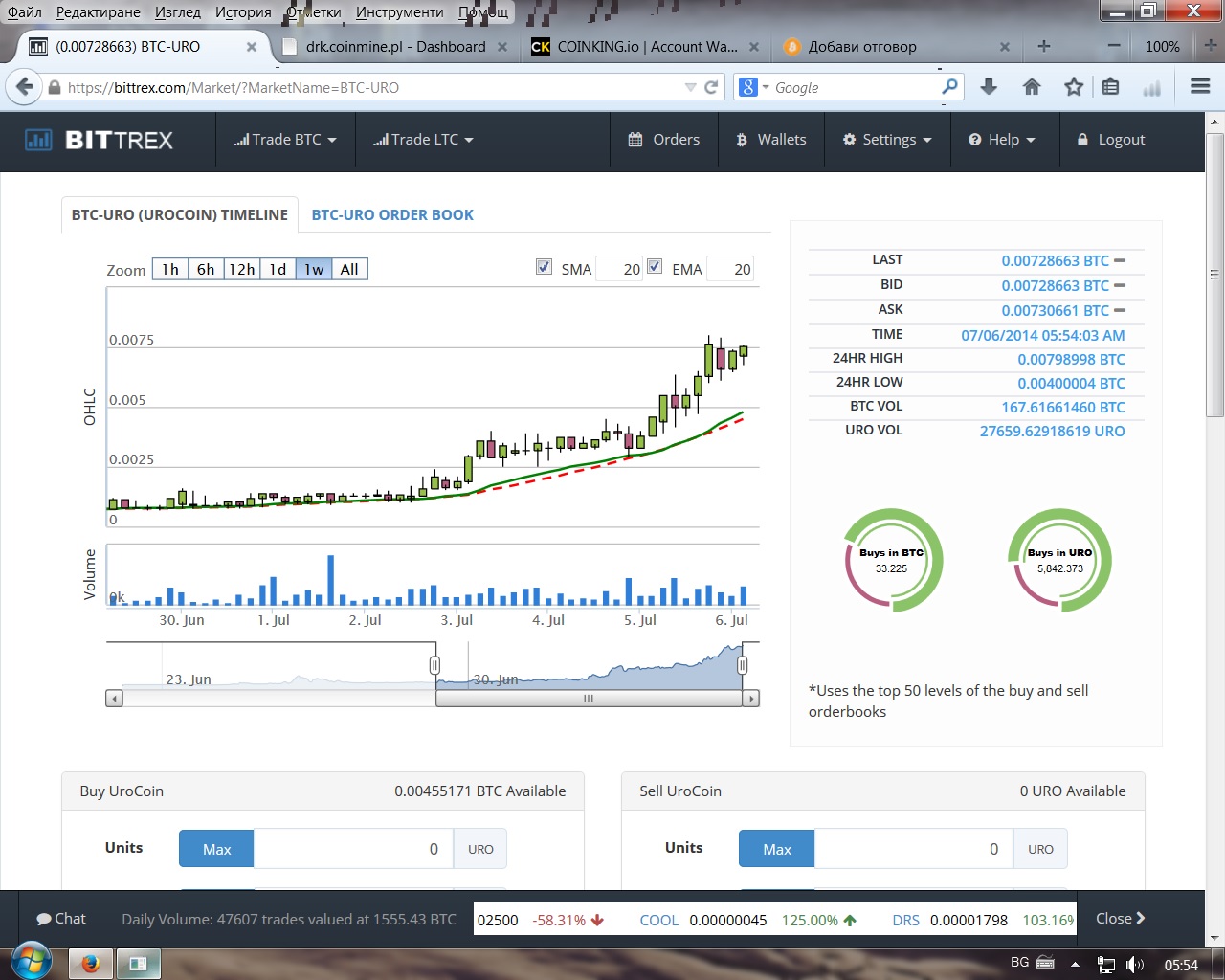
Task: Expand the Trade LTC dropdown
Action: click(423, 140)
